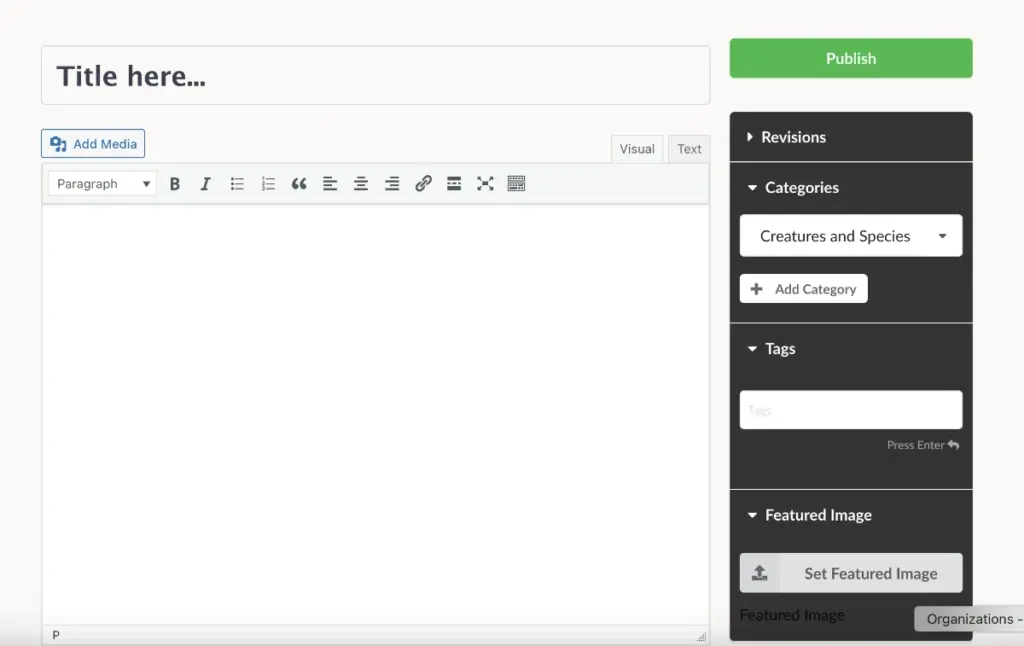The image size is (1024, 646).
Task: Click the green Publish button
Action: [851, 58]
